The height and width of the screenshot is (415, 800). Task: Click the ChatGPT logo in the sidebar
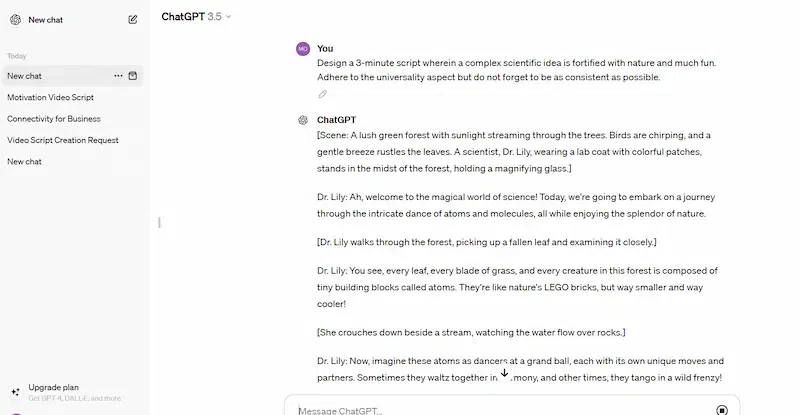16,19
